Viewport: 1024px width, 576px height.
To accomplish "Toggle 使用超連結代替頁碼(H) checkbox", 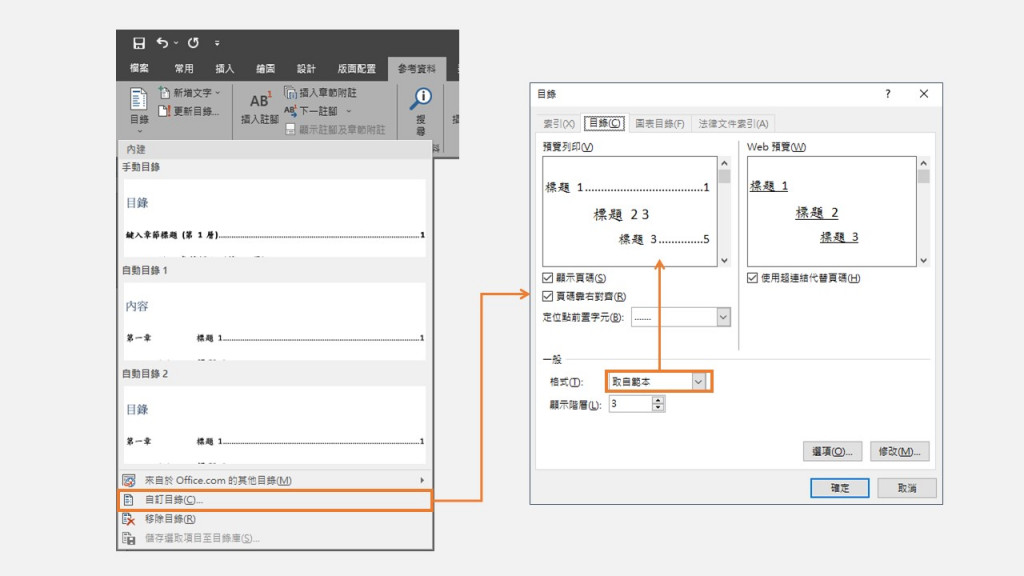I will point(752,278).
